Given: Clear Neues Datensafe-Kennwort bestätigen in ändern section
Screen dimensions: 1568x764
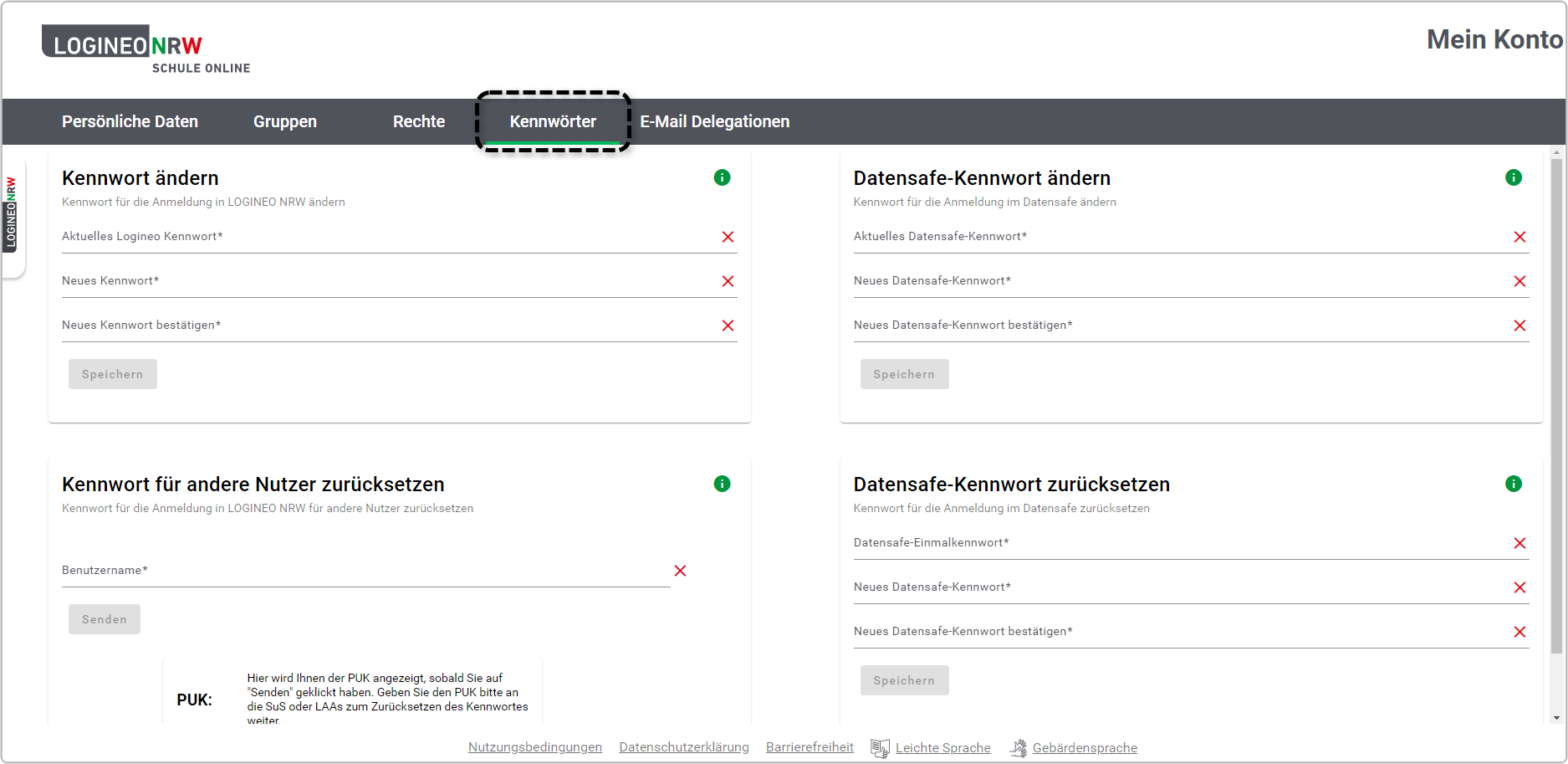Looking at the screenshot, I should pos(1520,326).
